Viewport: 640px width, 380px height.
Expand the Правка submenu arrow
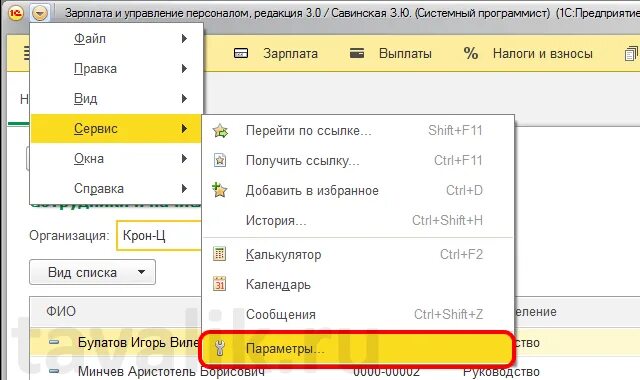184,69
